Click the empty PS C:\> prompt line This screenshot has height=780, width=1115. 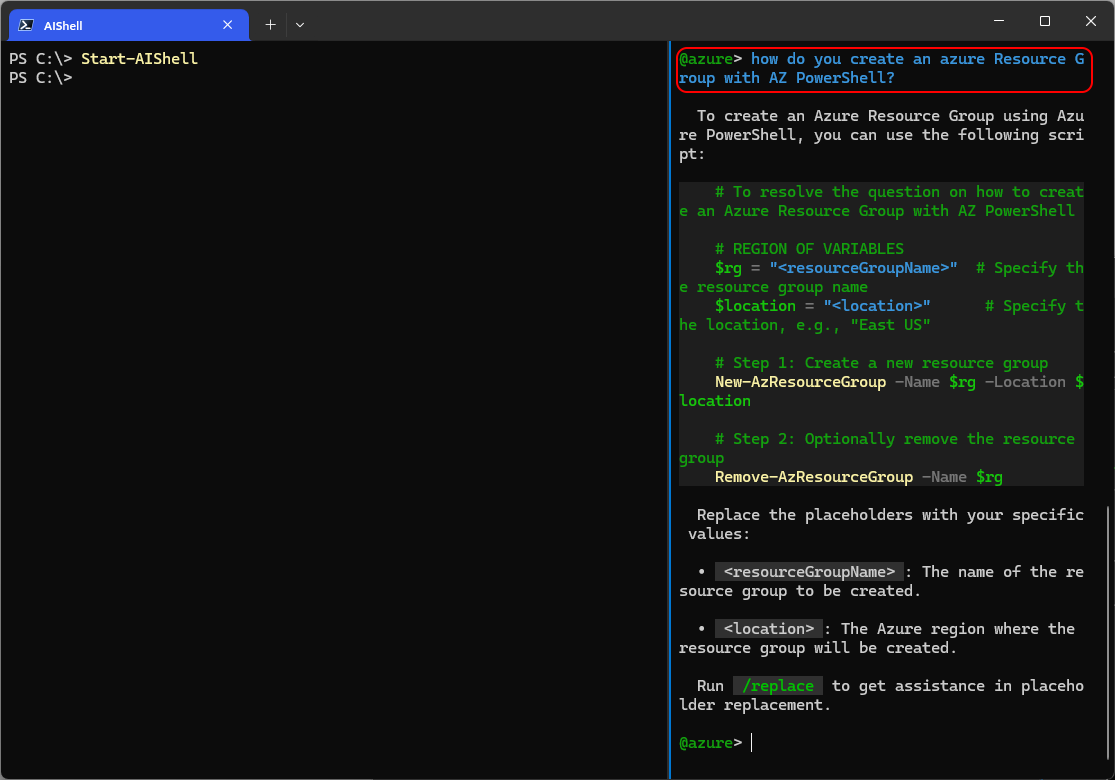coord(41,78)
